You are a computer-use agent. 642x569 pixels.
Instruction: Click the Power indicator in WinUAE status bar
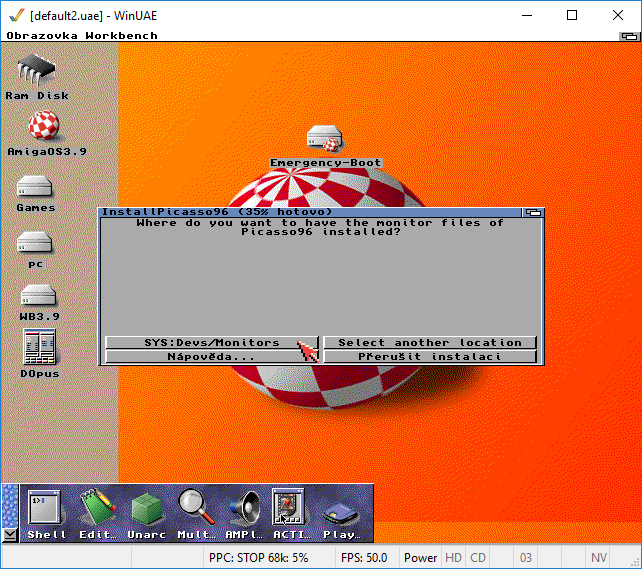click(420, 557)
